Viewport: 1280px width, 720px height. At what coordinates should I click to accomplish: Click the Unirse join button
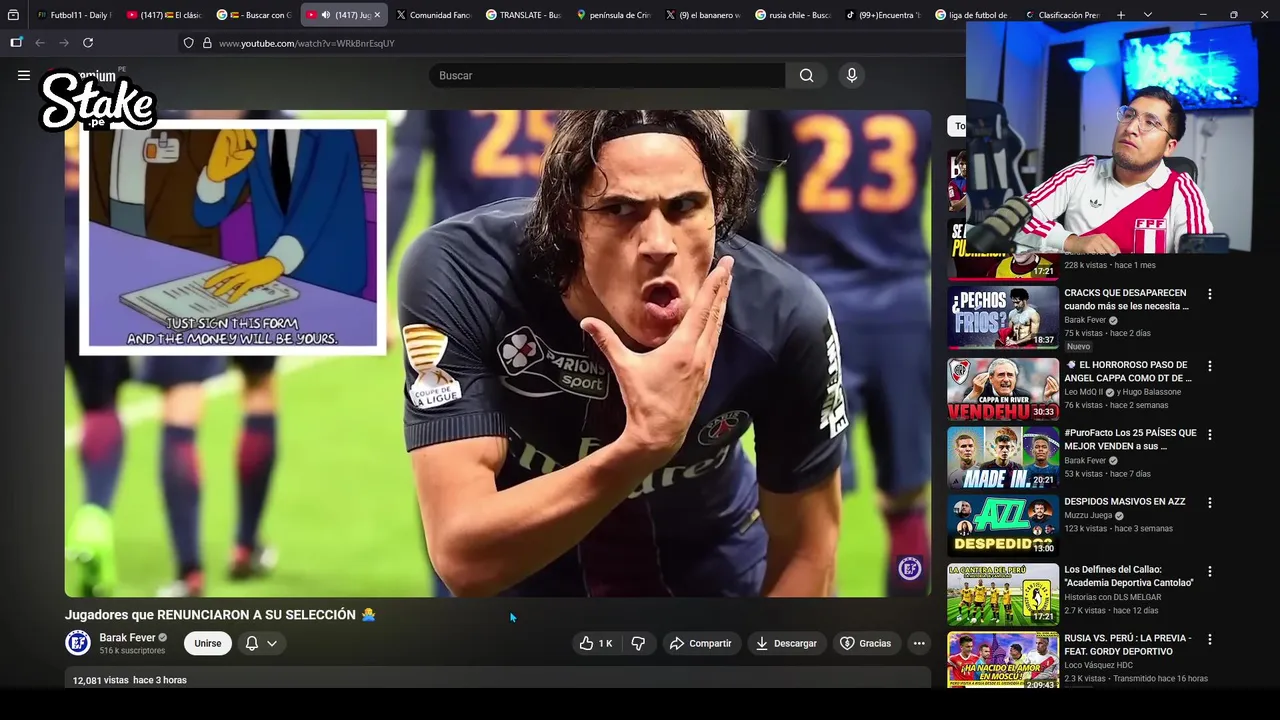tap(208, 643)
